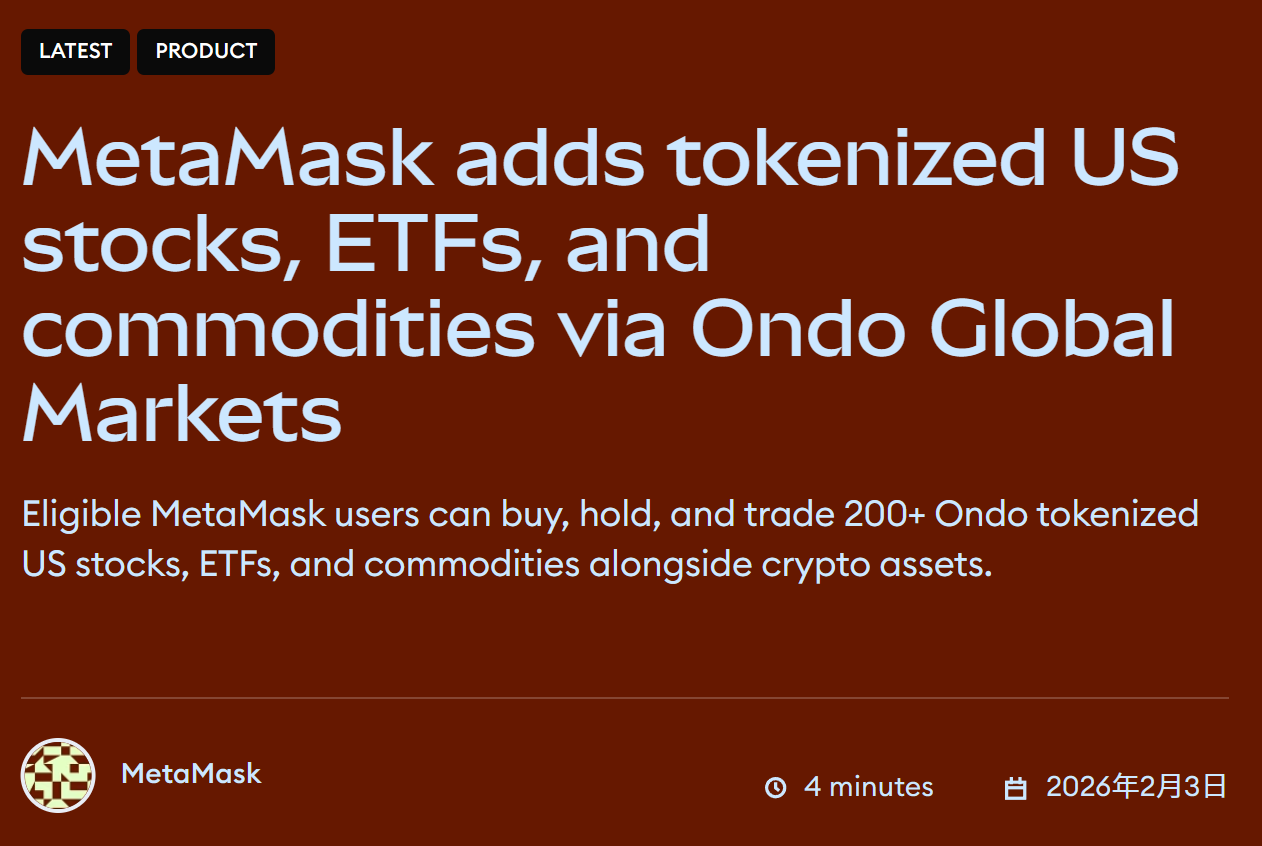This screenshot has height=846, width=1262.
Task: Open the MetaMask author name link
Action: click(x=191, y=773)
